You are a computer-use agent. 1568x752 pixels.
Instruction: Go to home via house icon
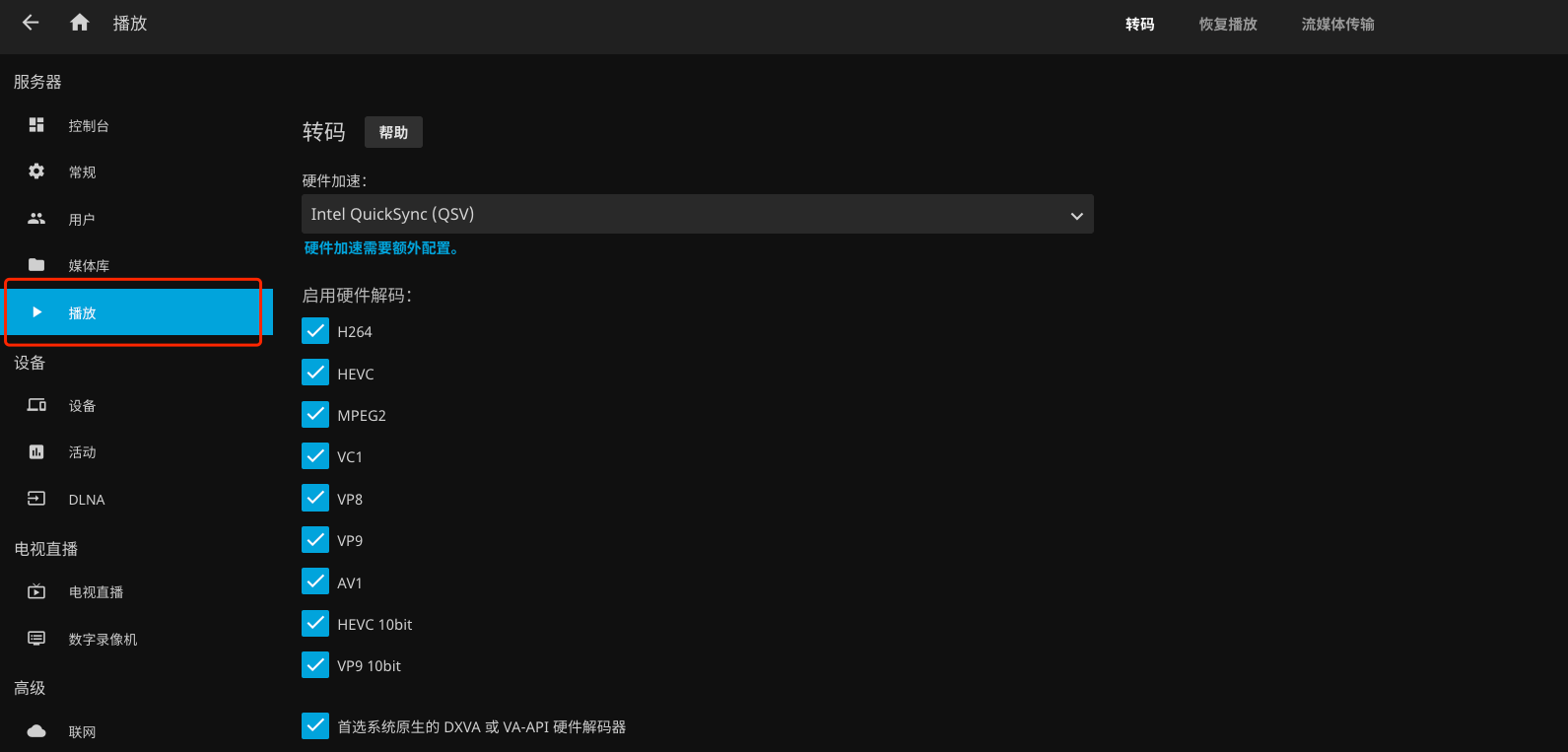click(x=80, y=23)
